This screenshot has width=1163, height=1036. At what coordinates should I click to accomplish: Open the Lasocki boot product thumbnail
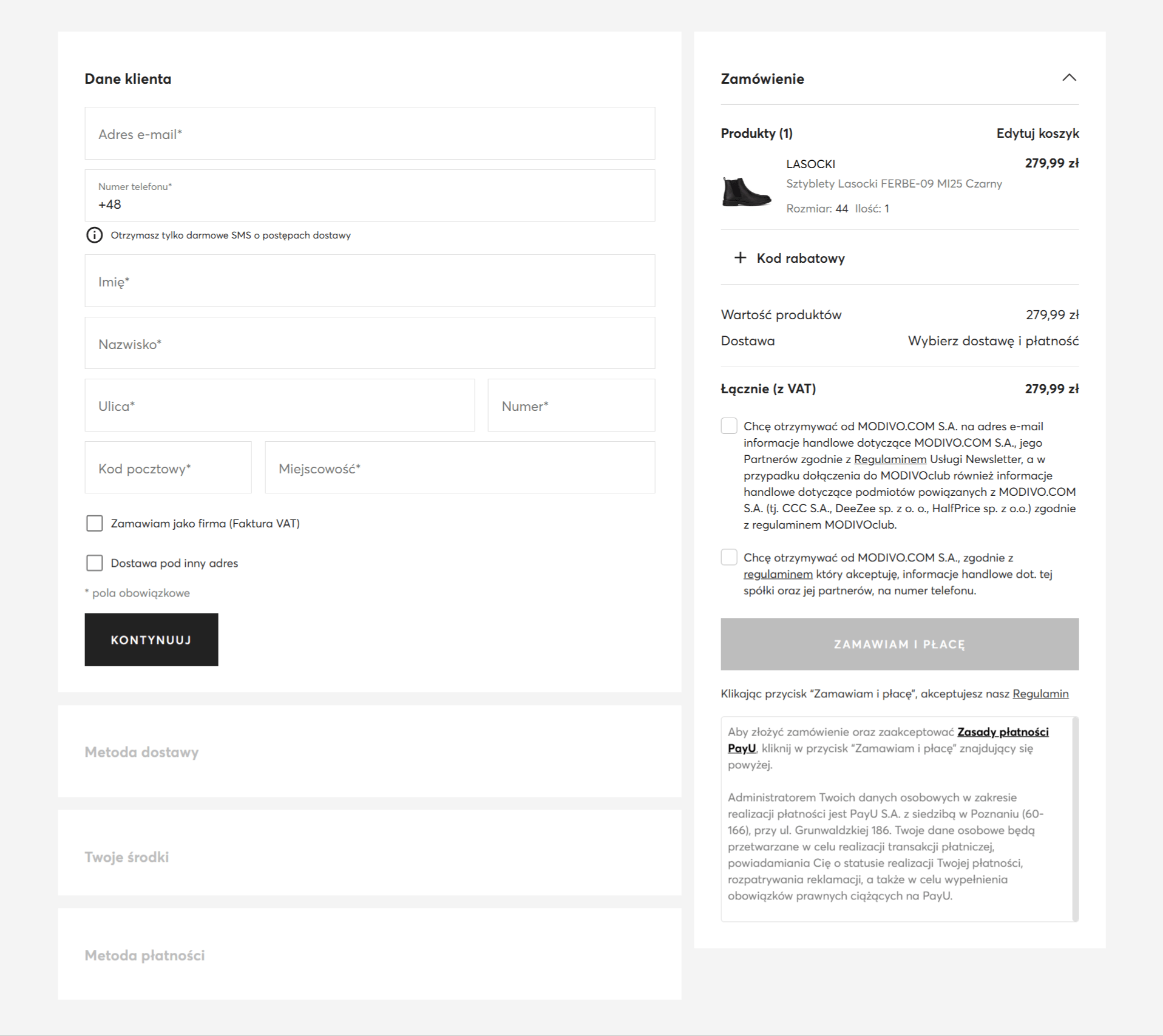coord(747,192)
